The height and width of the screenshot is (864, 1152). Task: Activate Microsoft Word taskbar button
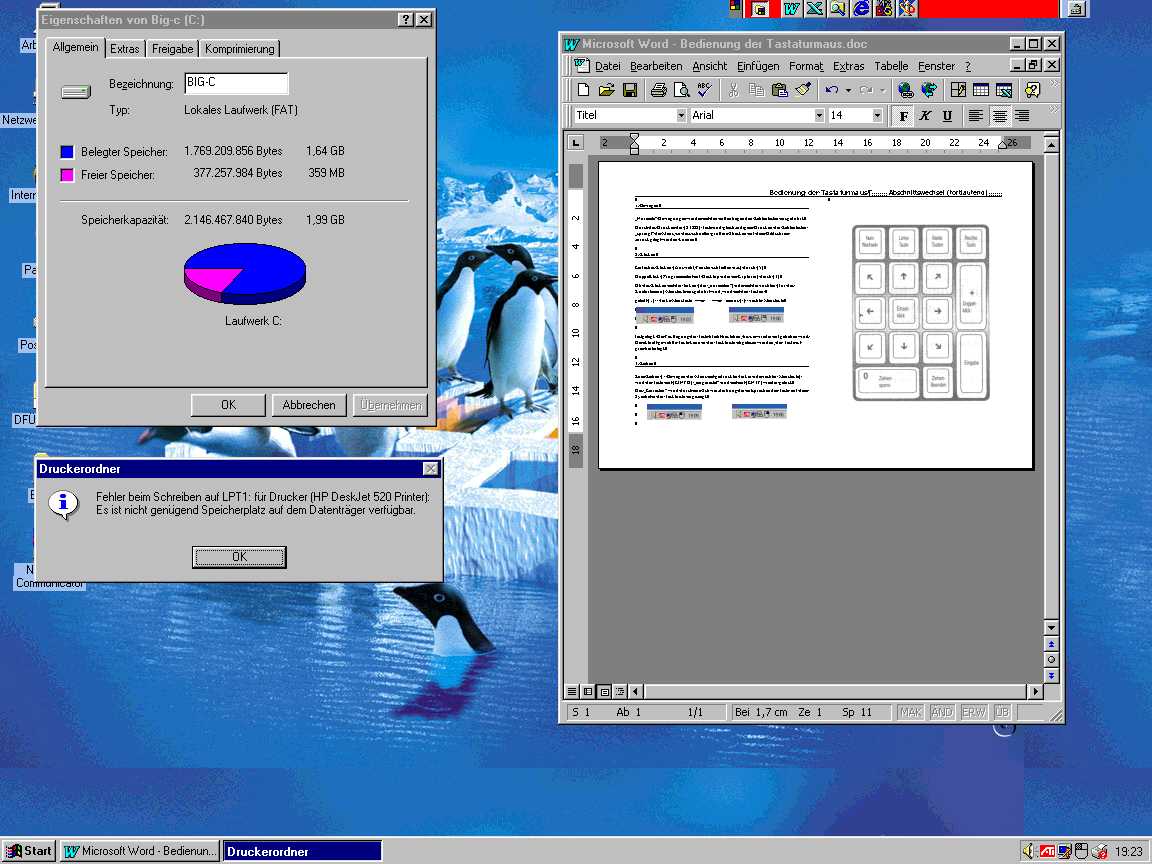(140, 851)
